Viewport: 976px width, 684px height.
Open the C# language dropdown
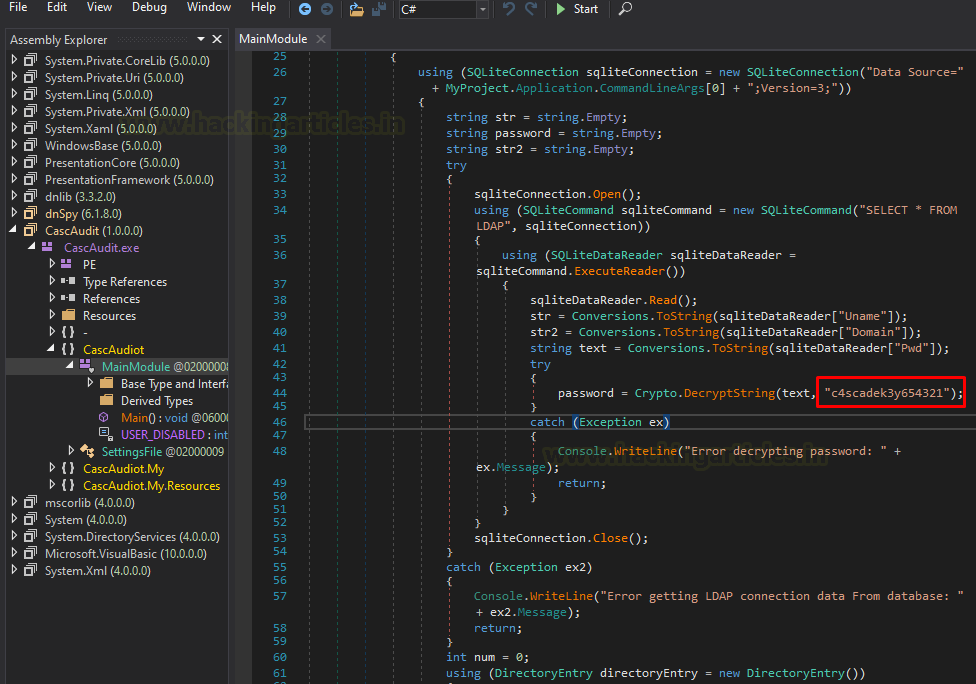[x=483, y=10]
